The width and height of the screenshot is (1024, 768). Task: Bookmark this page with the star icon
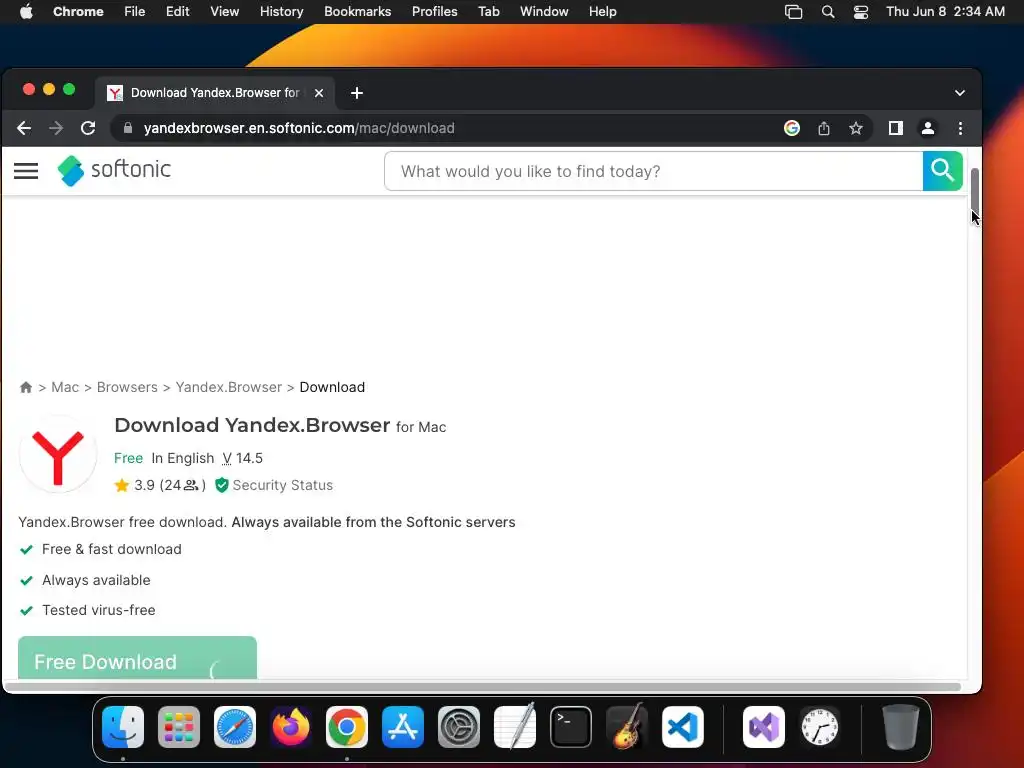pos(856,129)
